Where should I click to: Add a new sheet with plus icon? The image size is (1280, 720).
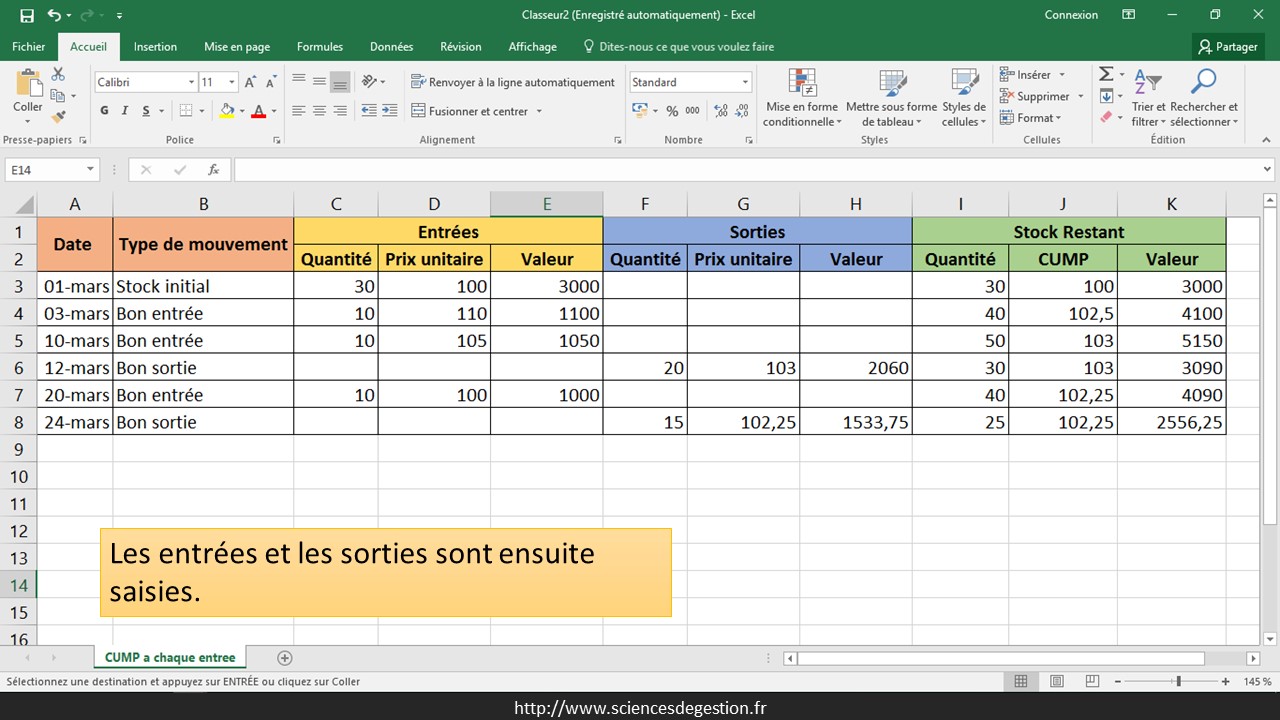click(x=285, y=658)
